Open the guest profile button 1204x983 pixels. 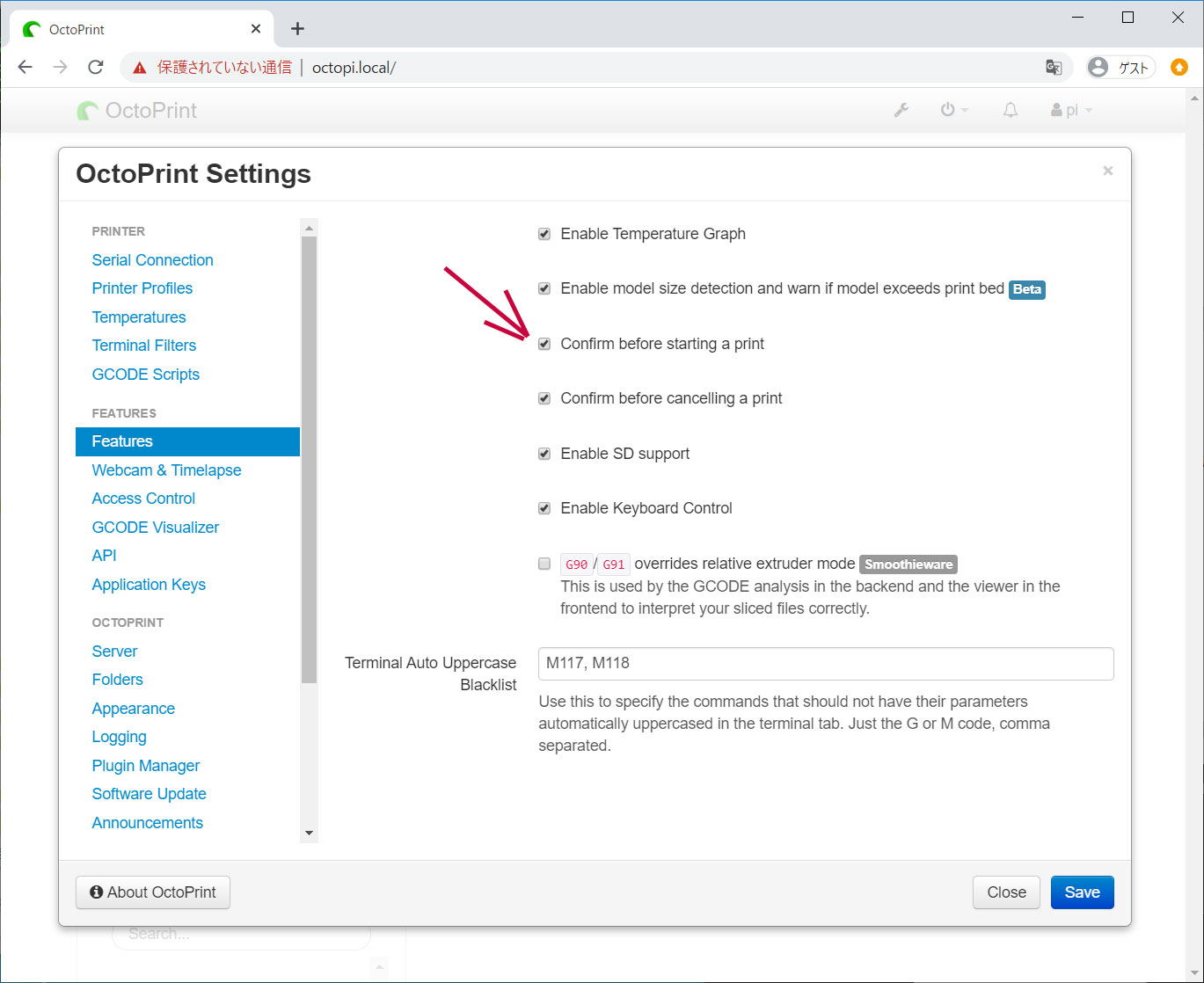pyautogui.click(x=1120, y=68)
